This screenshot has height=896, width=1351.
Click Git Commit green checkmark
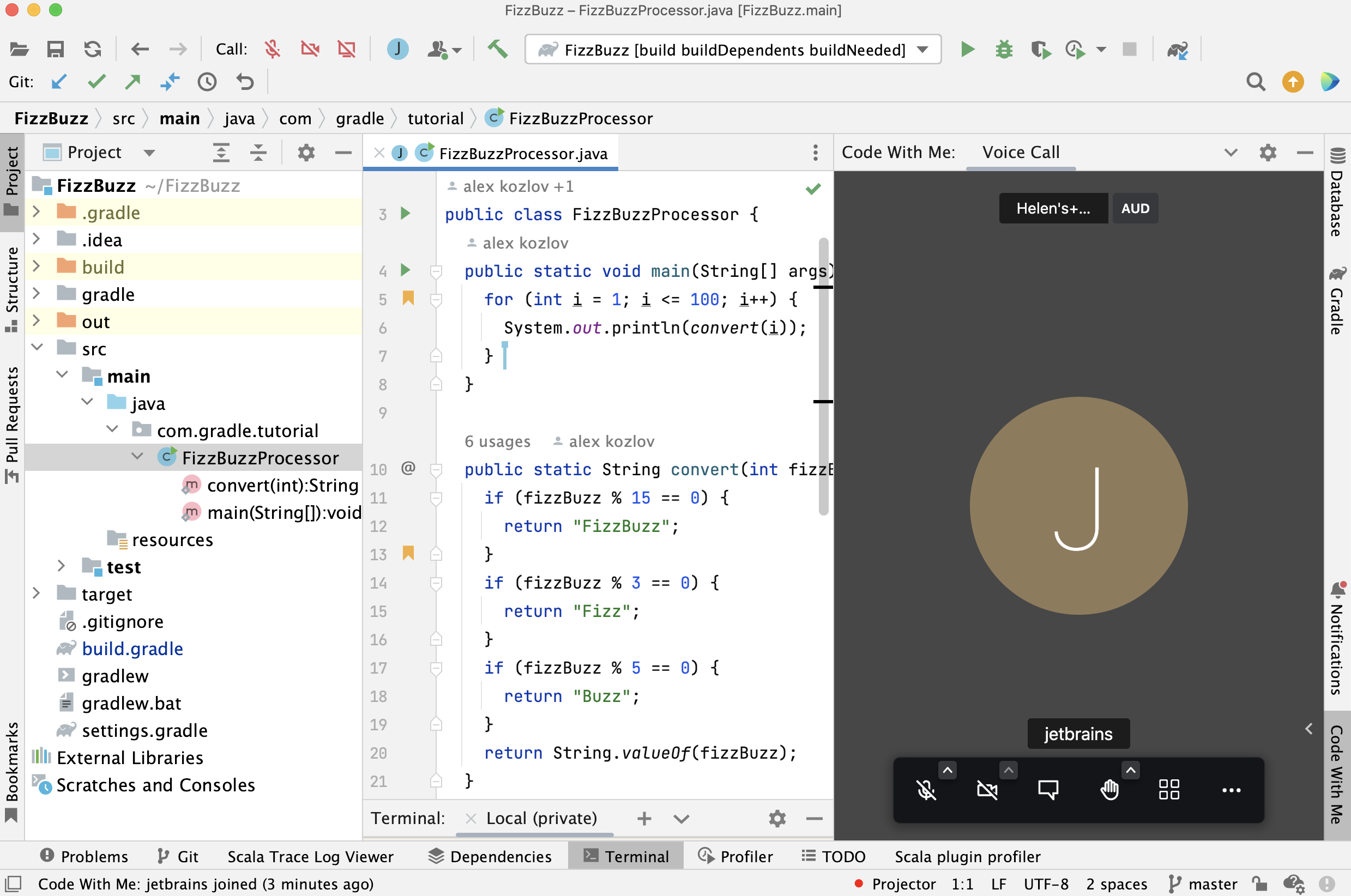pyautogui.click(x=96, y=82)
